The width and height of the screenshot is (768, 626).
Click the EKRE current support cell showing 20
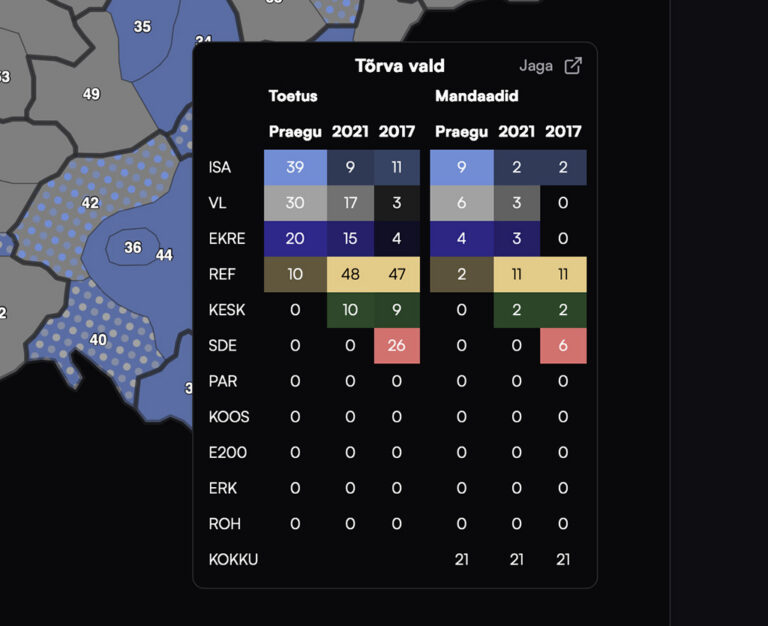295,238
